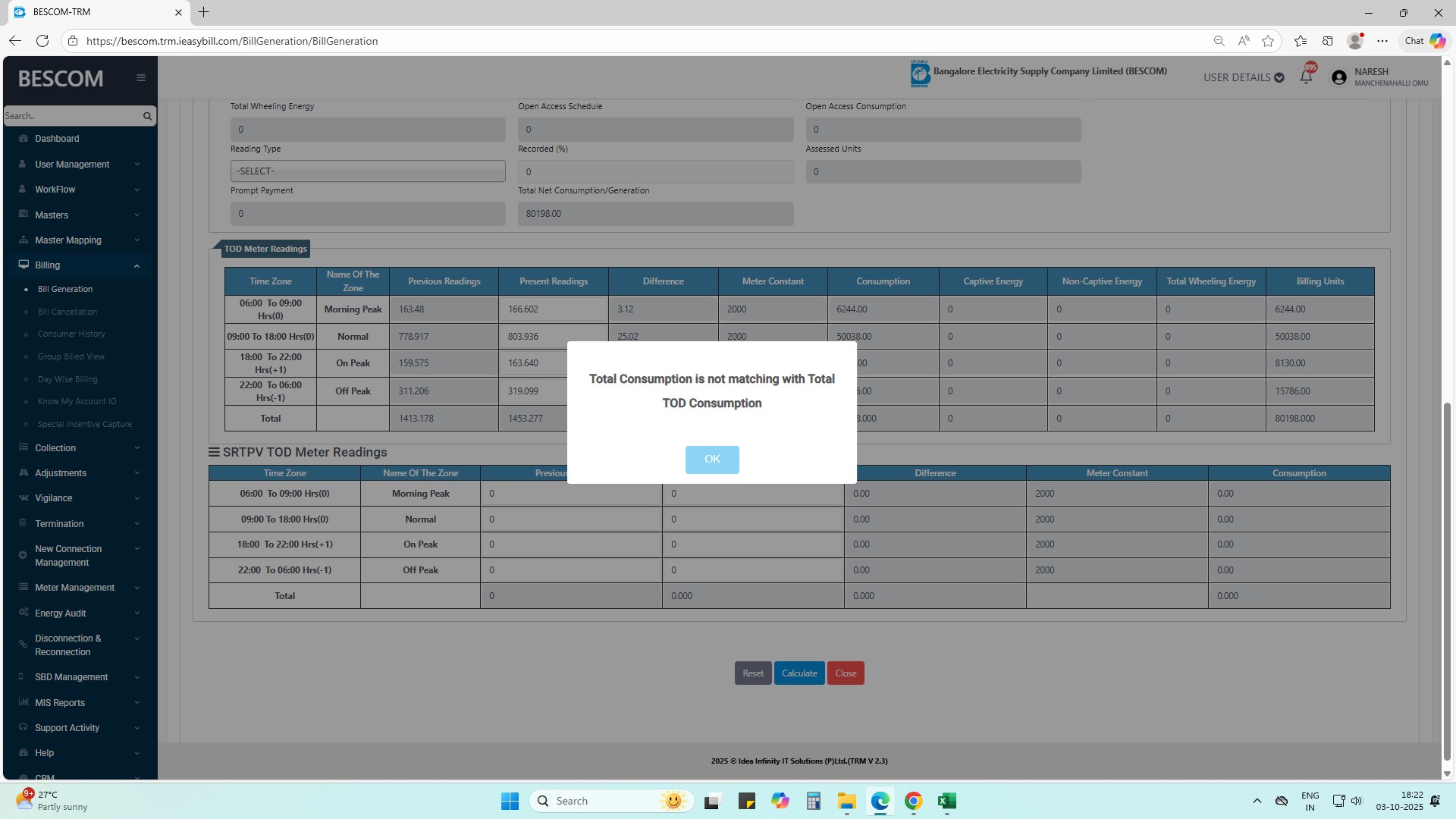The height and width of the screenshot is (819, 1456).
Task: Expand USER DETAILS dropdown
Action: coord(1243,77)
